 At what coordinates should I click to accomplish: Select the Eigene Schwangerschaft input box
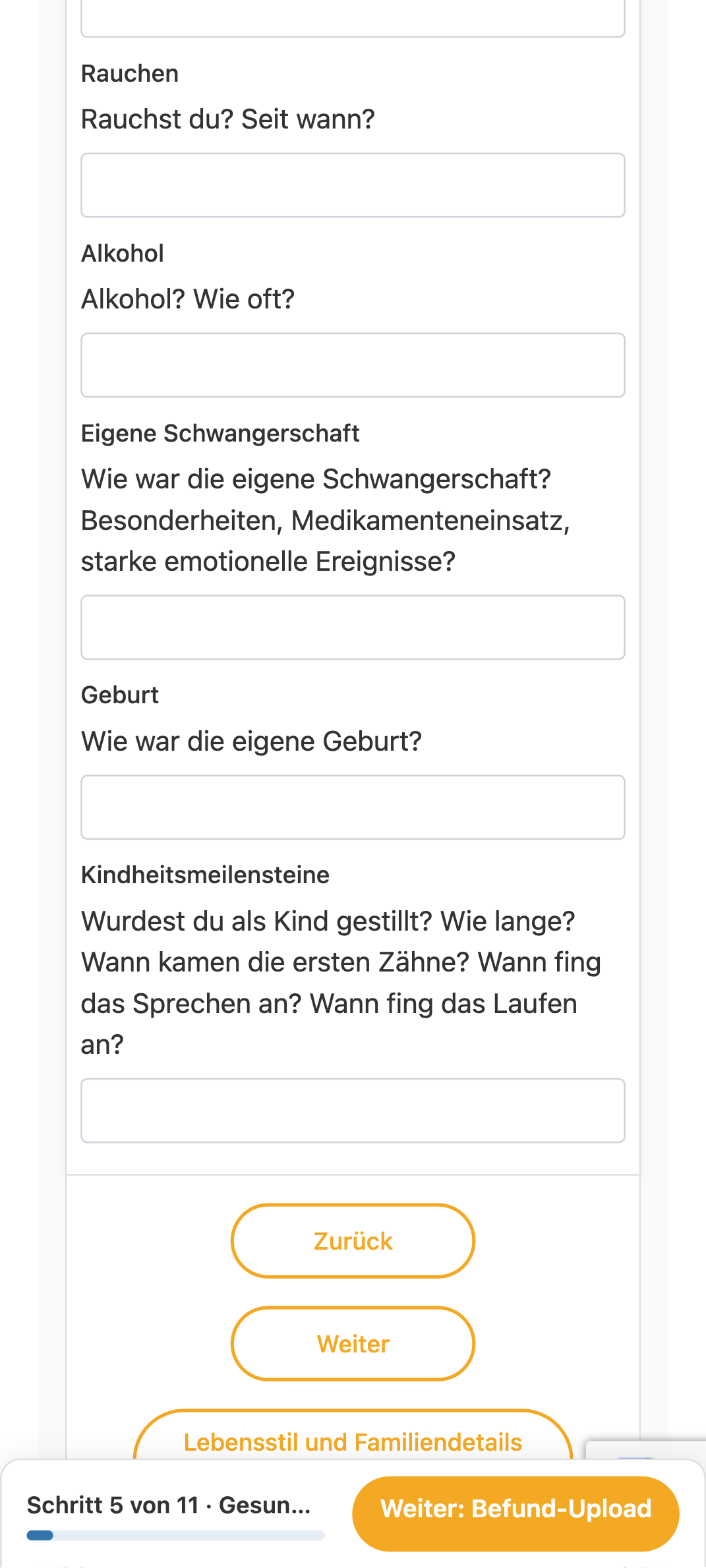pyautogui.click(x=353, y=627)
